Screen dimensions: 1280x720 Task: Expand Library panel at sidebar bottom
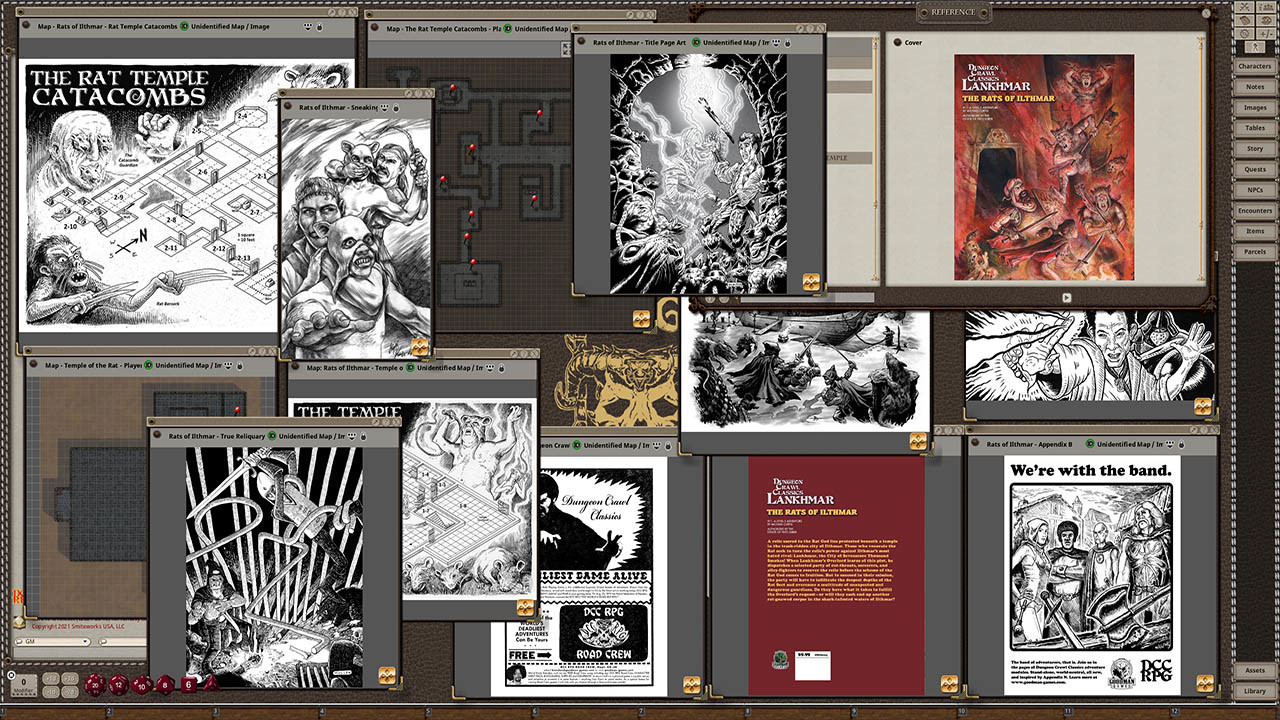[1254, 691]
